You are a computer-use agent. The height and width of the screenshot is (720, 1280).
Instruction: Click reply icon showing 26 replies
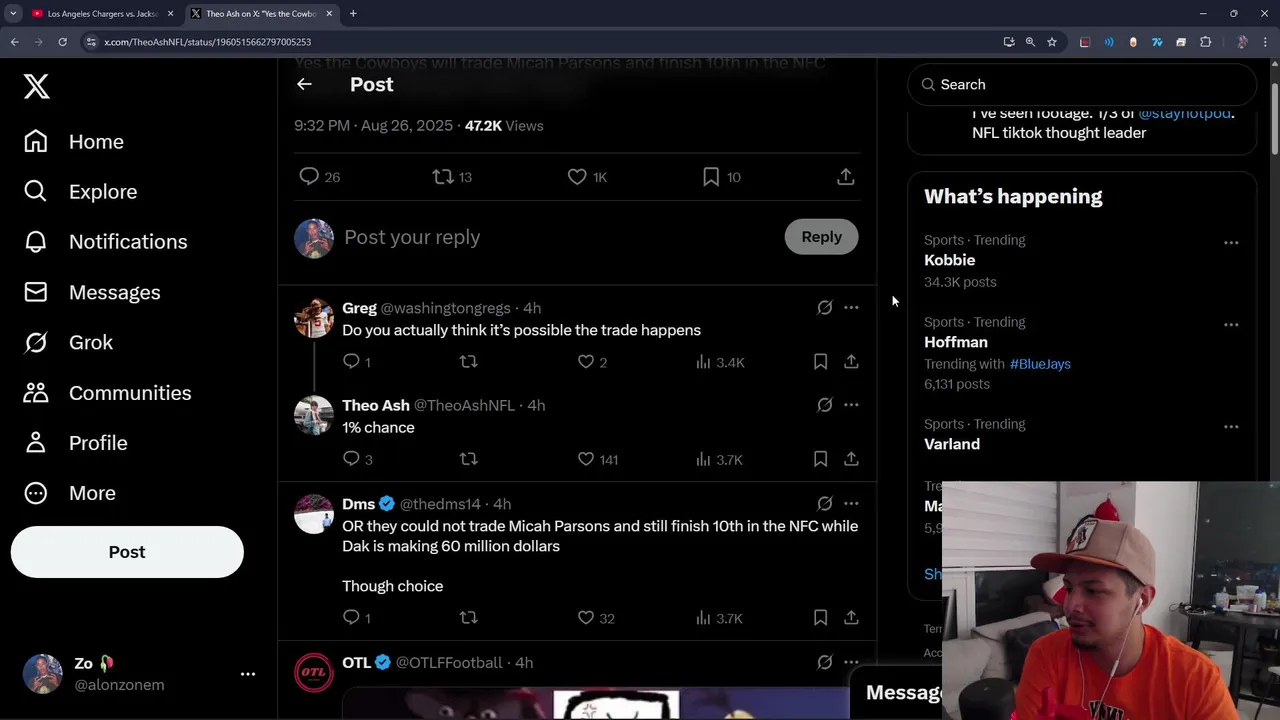(309, 177)
